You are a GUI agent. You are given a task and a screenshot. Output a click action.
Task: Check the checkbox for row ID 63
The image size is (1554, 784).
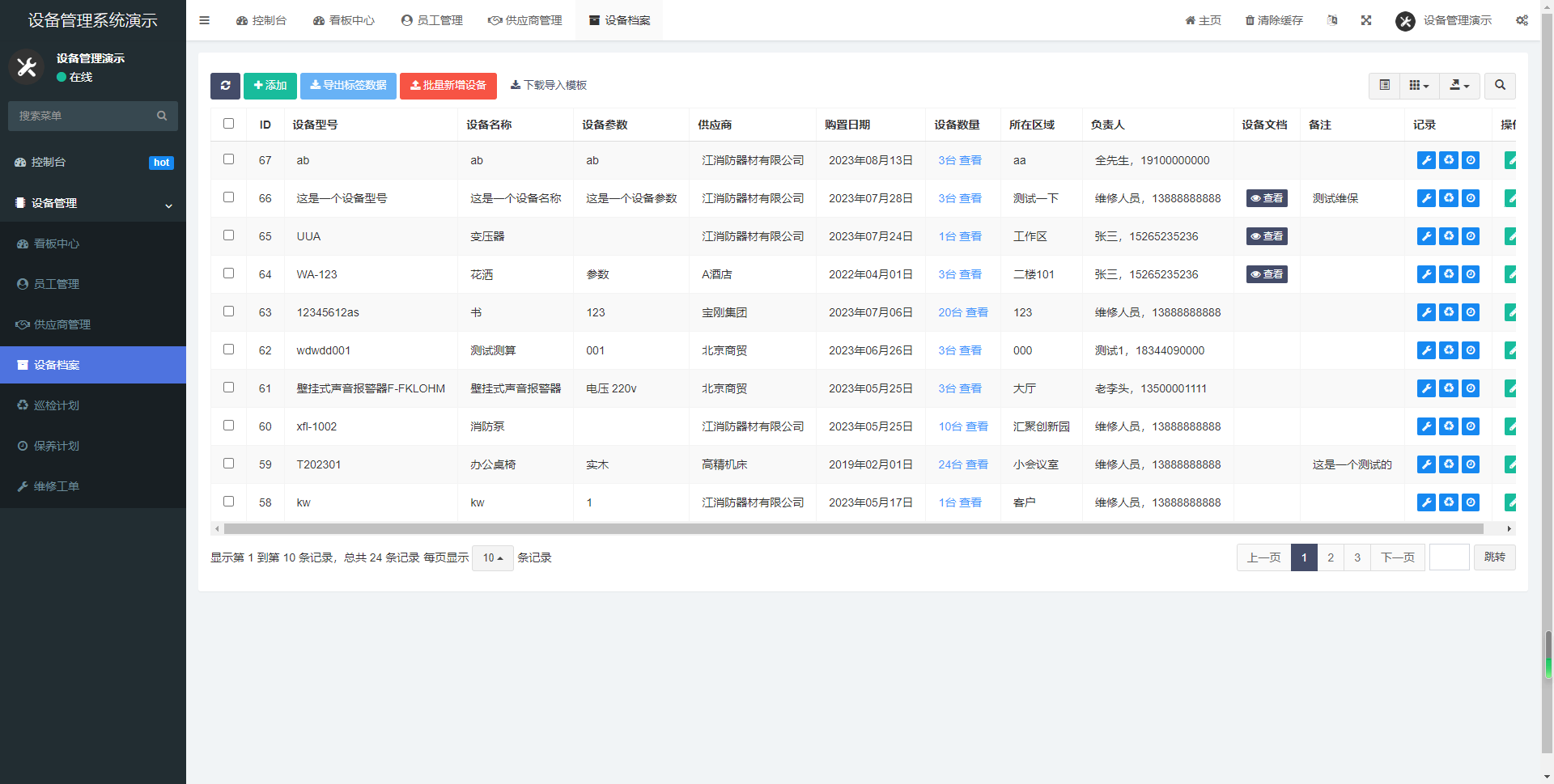(228, 311)
